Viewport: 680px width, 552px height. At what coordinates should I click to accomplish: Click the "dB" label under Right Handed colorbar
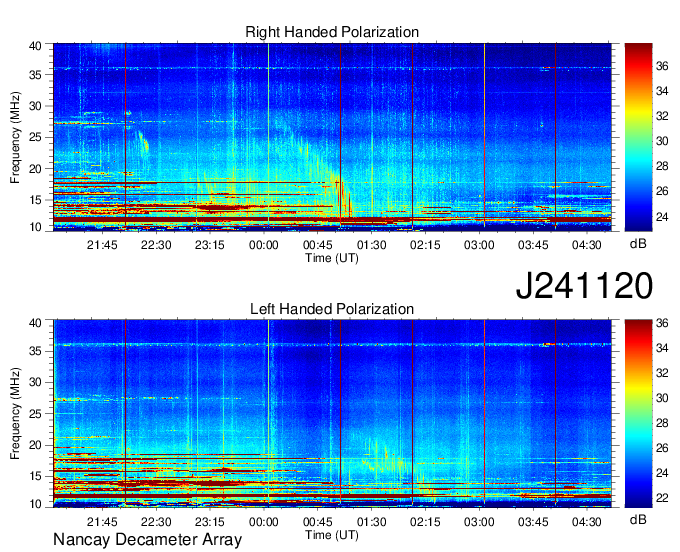638,244
